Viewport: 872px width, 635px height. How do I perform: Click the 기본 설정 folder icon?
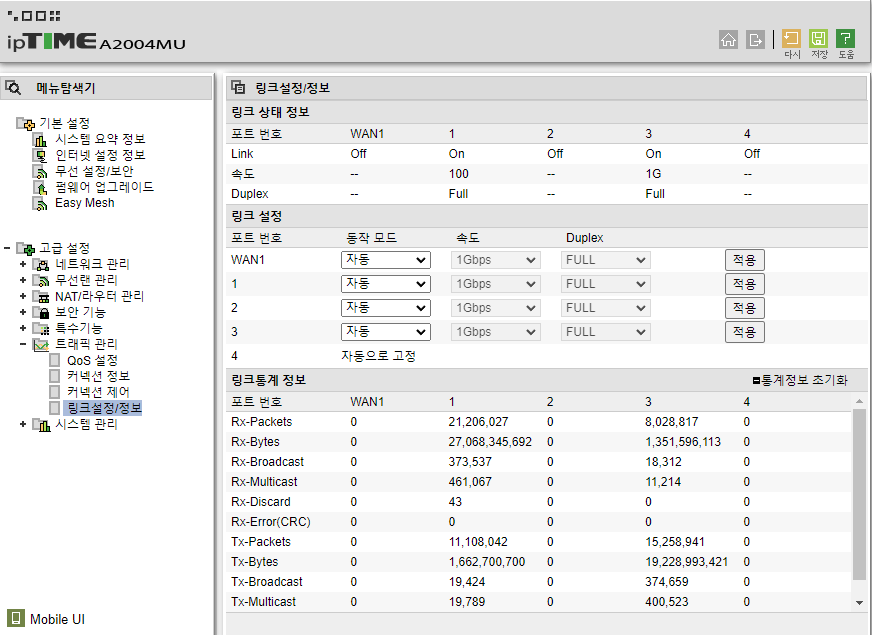coord(26,123)
